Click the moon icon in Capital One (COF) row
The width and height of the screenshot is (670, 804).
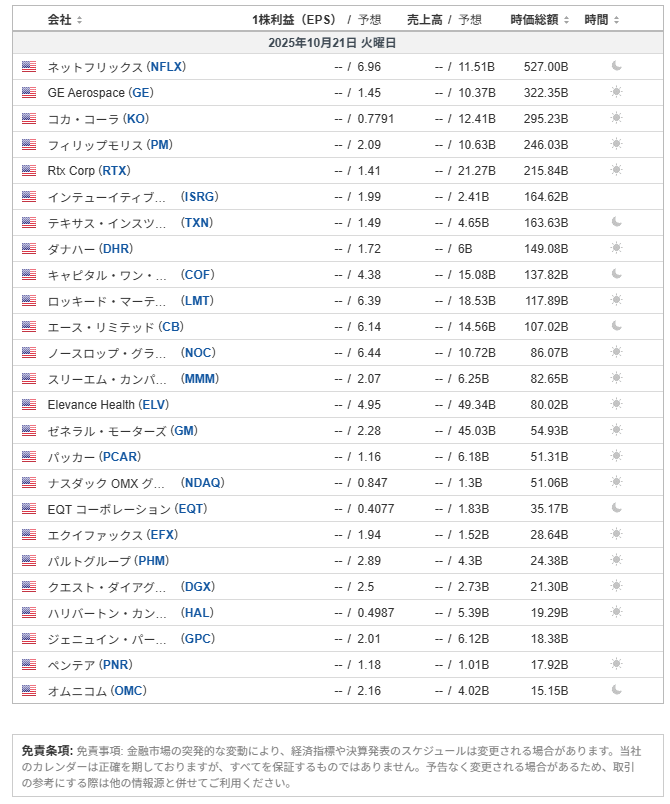[617, 274]
